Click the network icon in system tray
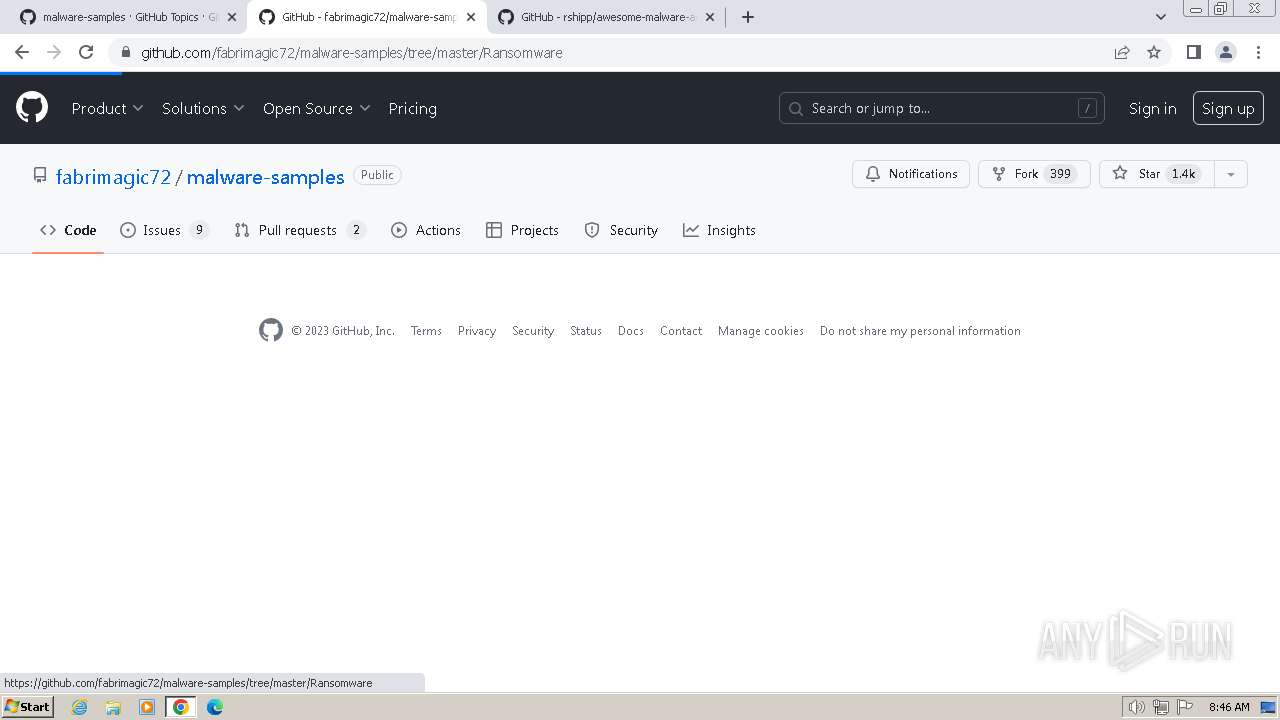Image resolution: width=1280 pixels, height=720 pixels. [x=1161, y=707]
